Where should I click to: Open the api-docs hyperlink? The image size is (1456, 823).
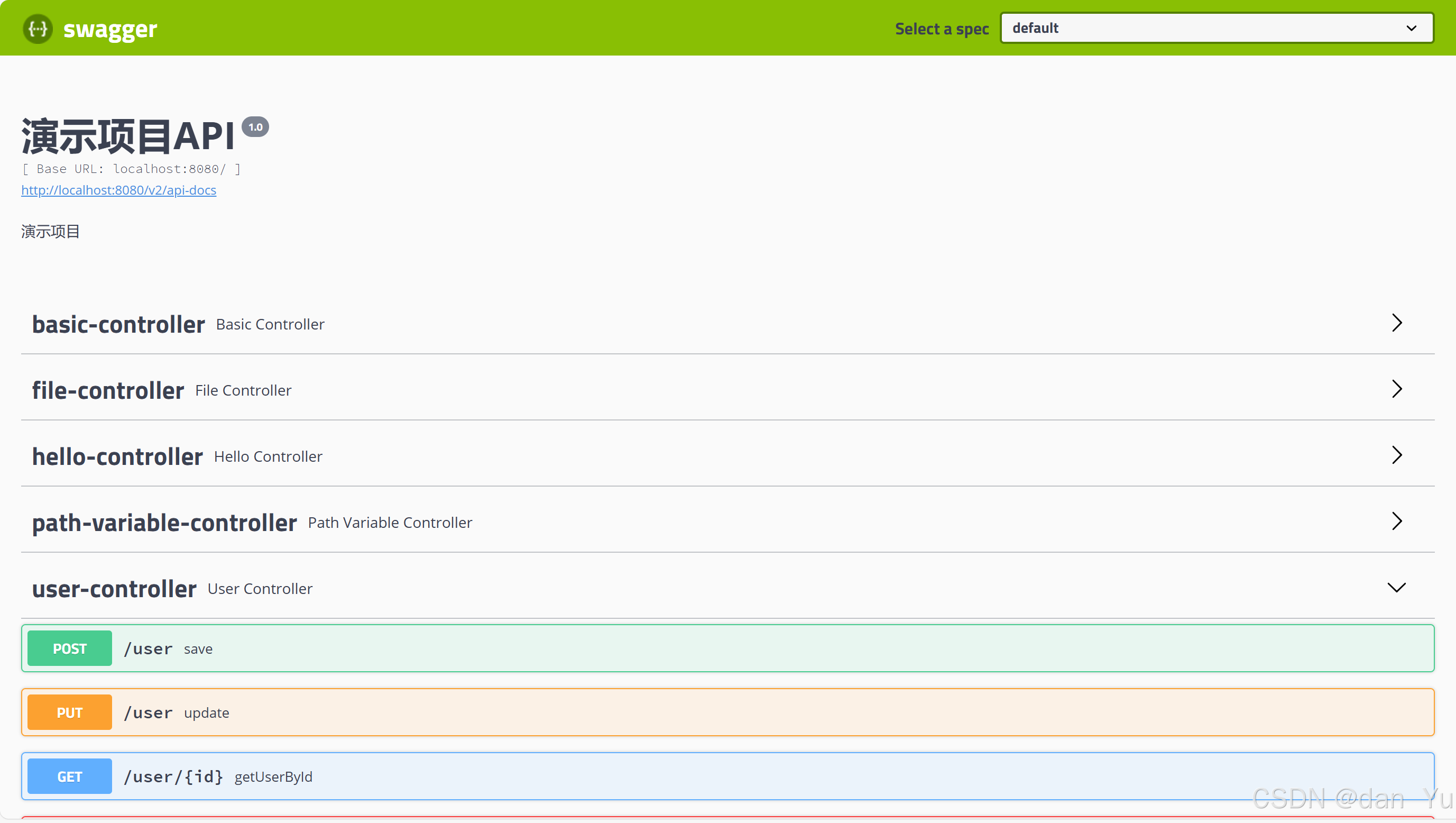118,190
